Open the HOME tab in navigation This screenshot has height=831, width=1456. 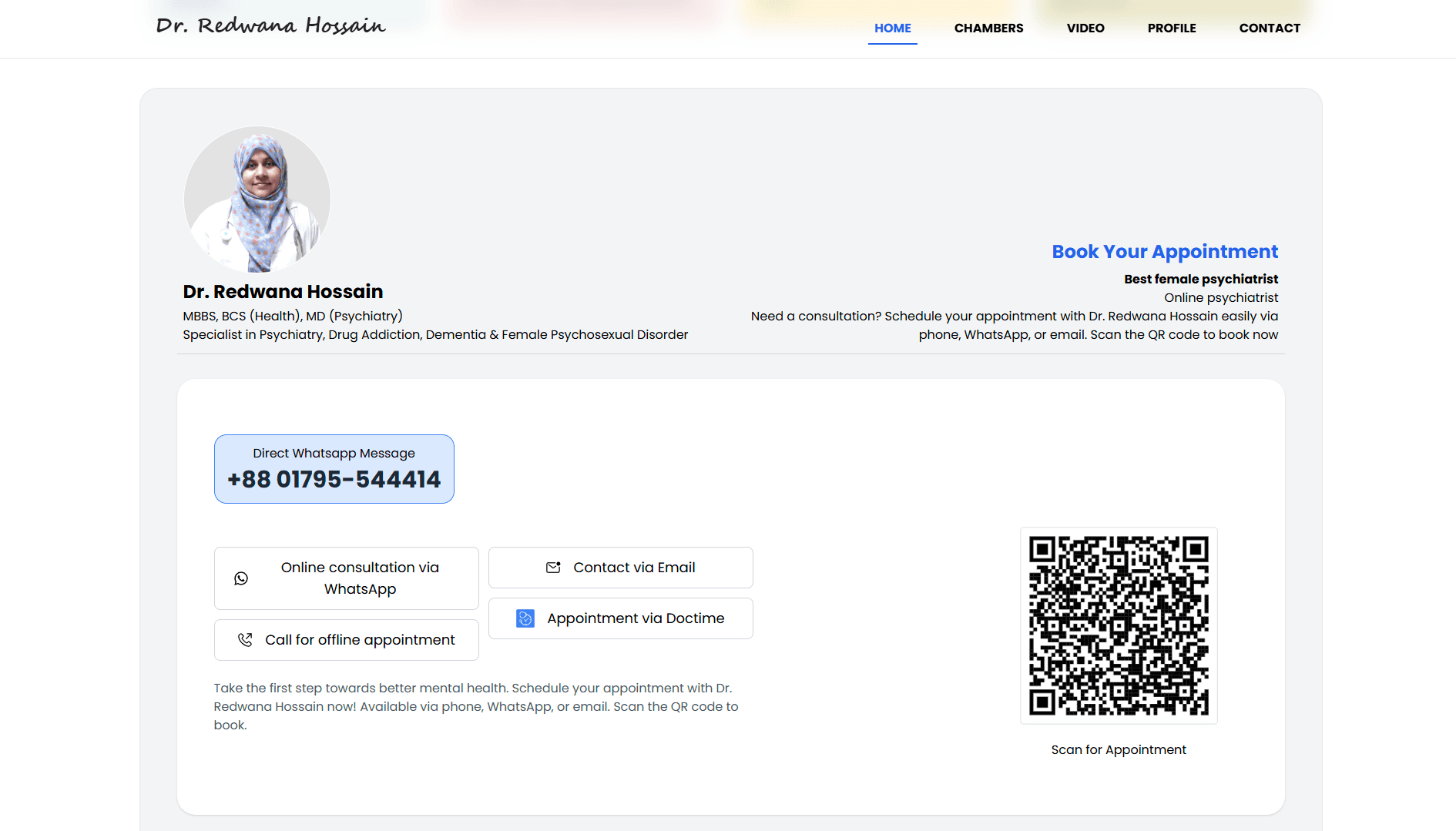(x=892, y=28)
